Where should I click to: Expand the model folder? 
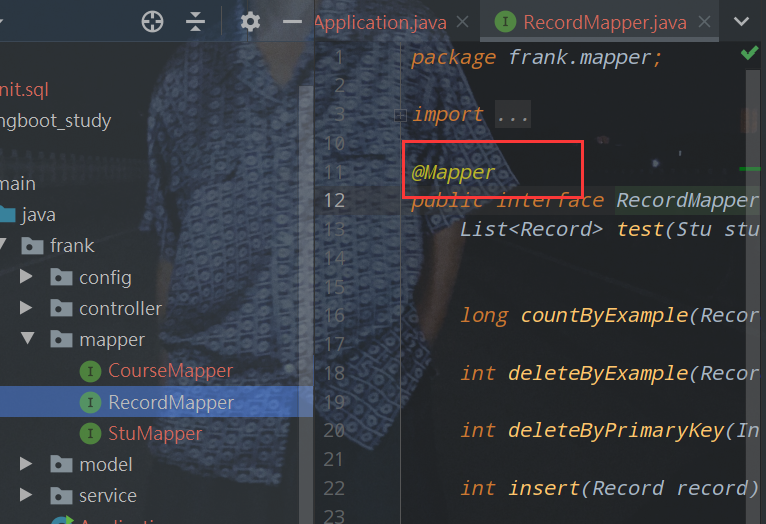(26, 464)
